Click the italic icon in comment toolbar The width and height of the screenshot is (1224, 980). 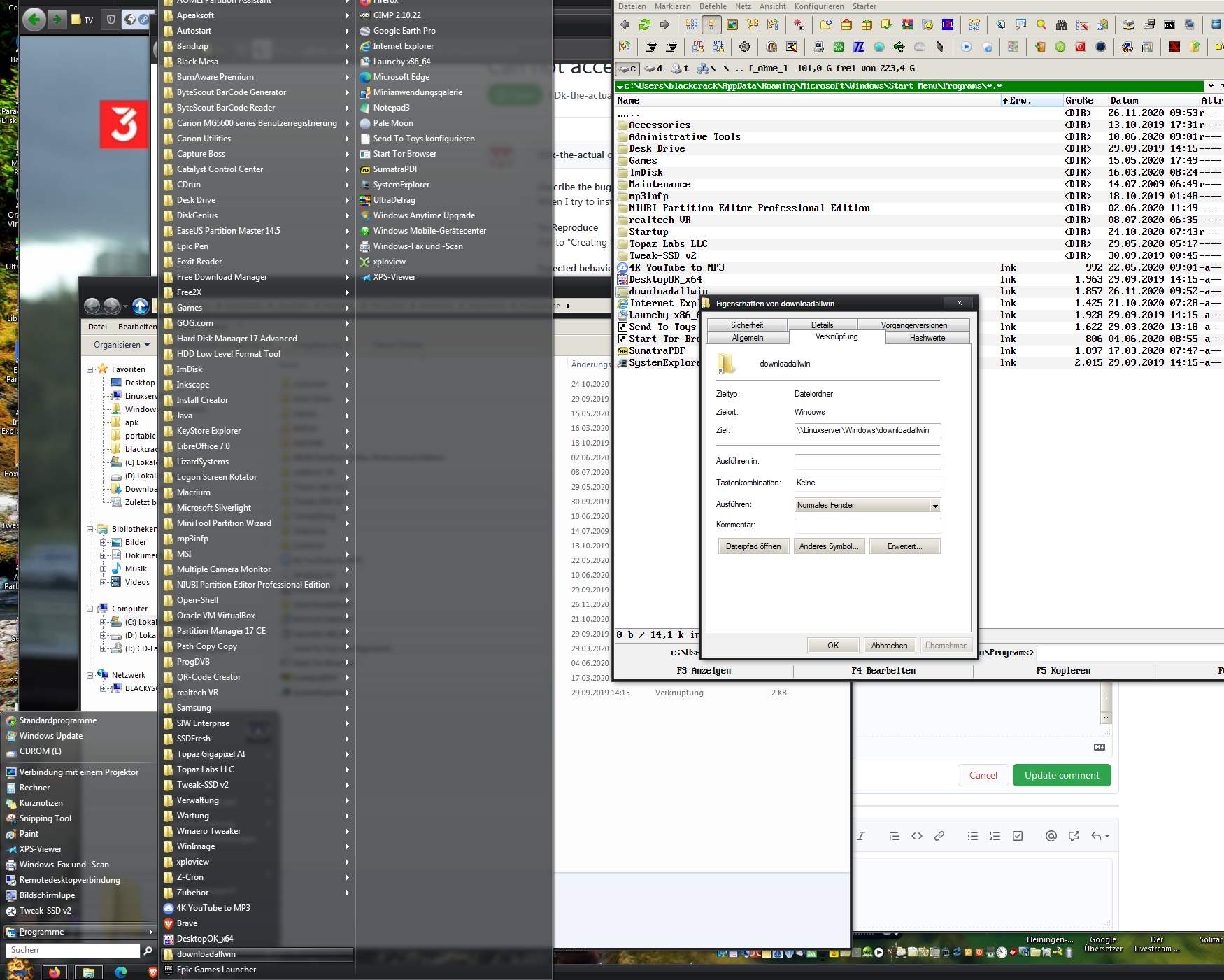861,835
